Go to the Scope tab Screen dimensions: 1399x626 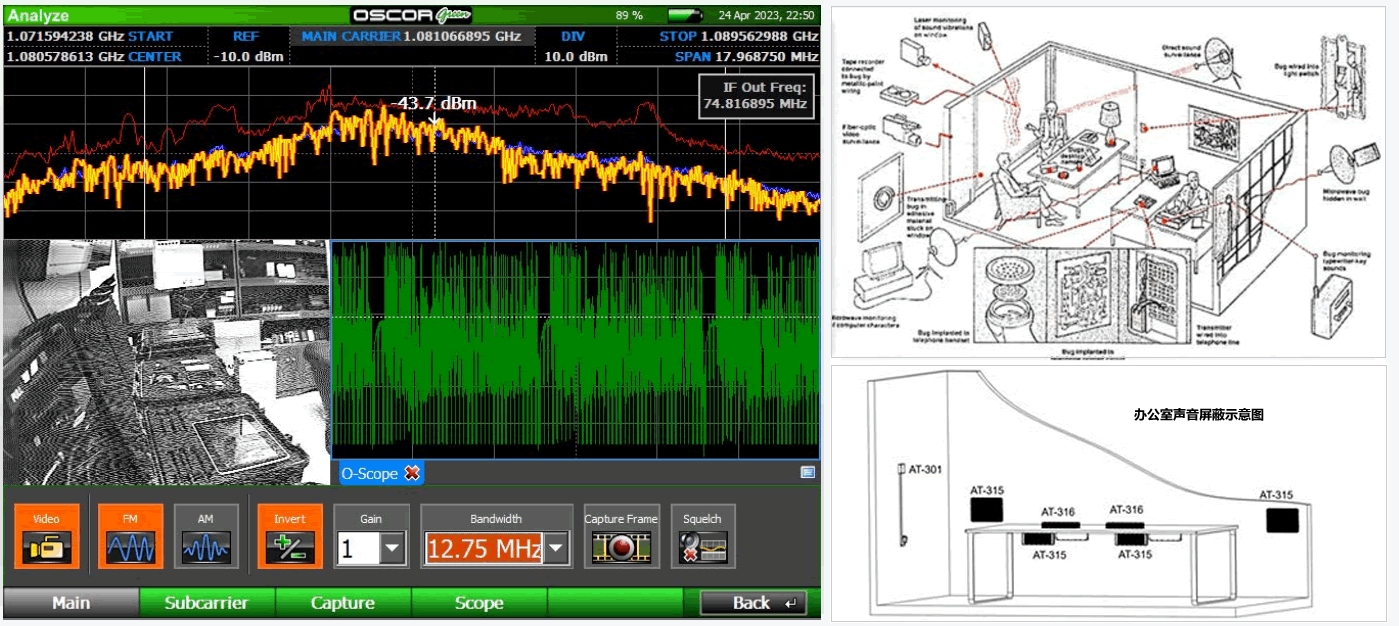click(x=478, y=603)
